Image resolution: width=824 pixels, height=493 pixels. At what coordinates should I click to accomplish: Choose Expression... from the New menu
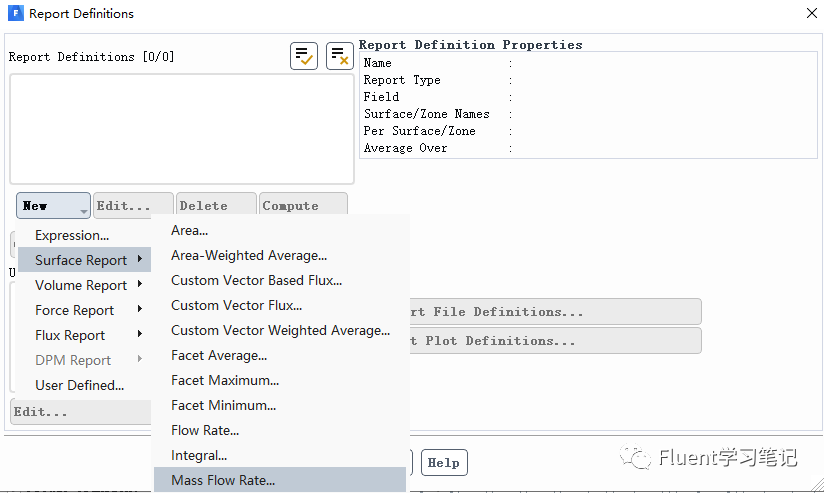pos(72,235)
